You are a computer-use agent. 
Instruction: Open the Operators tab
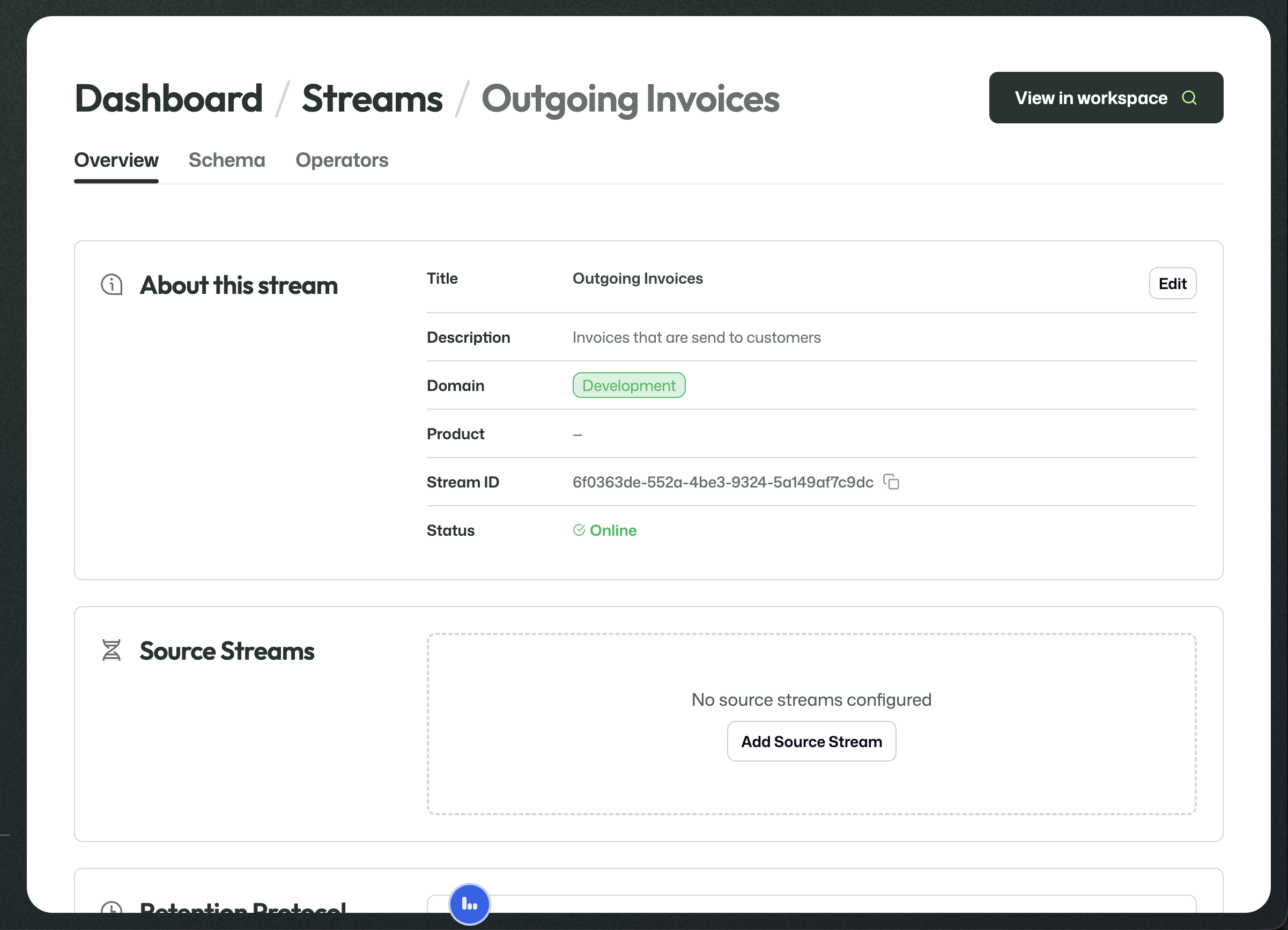[342, 160]
